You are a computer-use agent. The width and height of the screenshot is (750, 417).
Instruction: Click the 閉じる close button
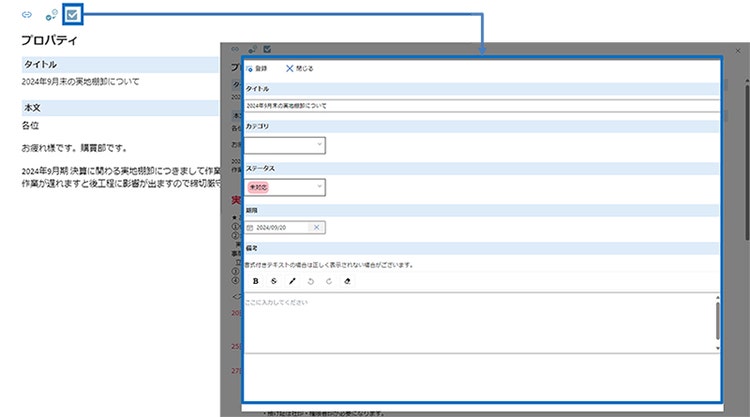[299, 68]
